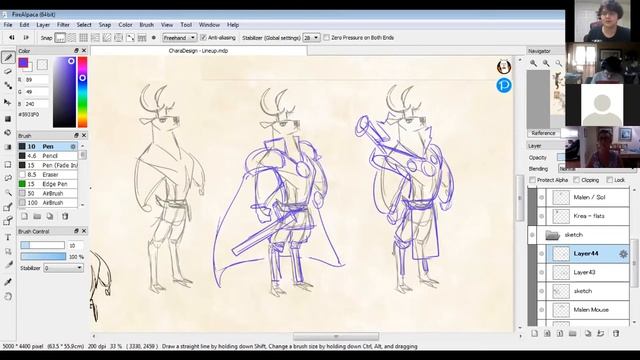
Task: Switch to CharaDesign - Lineup.mdp tab
Action: [198, 51]
